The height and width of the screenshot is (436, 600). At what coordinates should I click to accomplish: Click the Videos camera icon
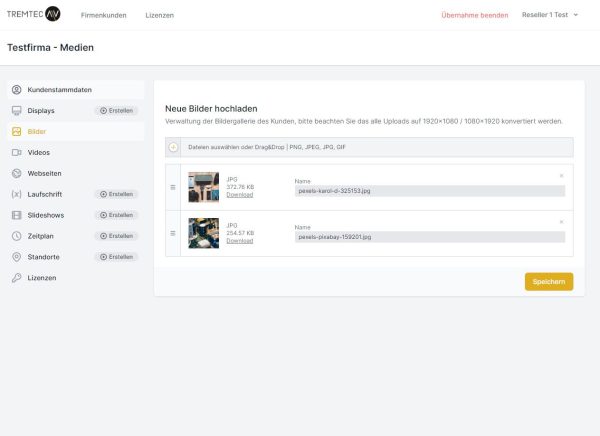click(x=17, y=152)
